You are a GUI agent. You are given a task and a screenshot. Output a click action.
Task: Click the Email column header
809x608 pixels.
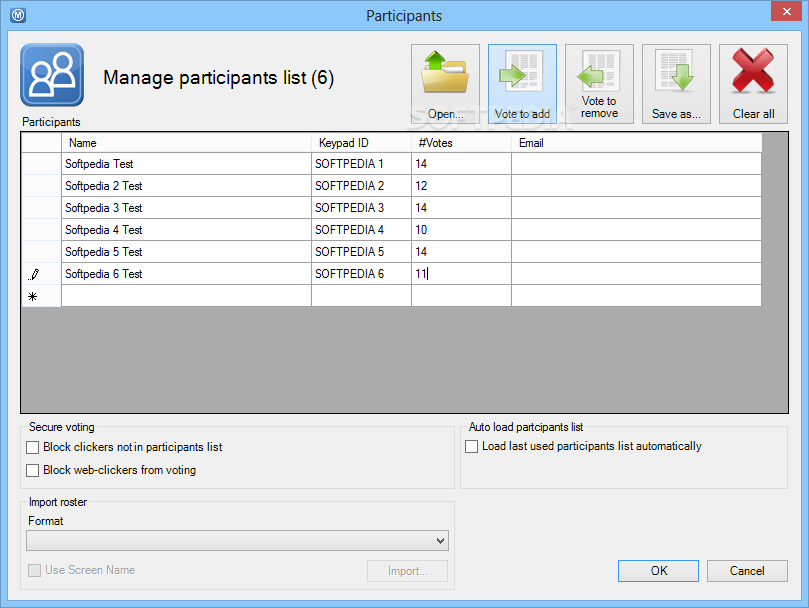pos(636,143)
